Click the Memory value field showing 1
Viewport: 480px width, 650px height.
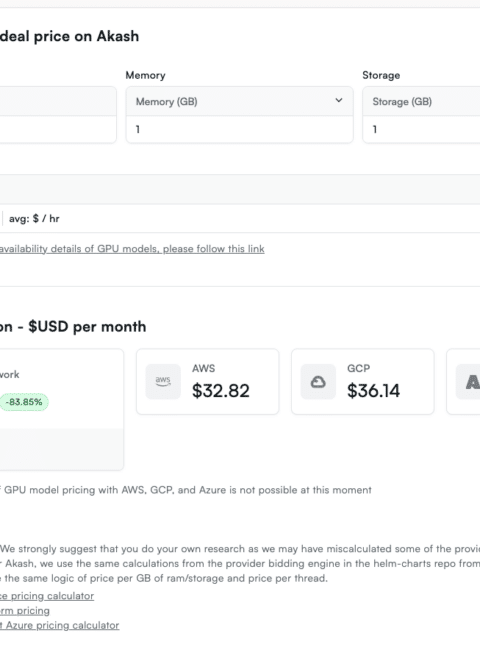click(240, 129)
